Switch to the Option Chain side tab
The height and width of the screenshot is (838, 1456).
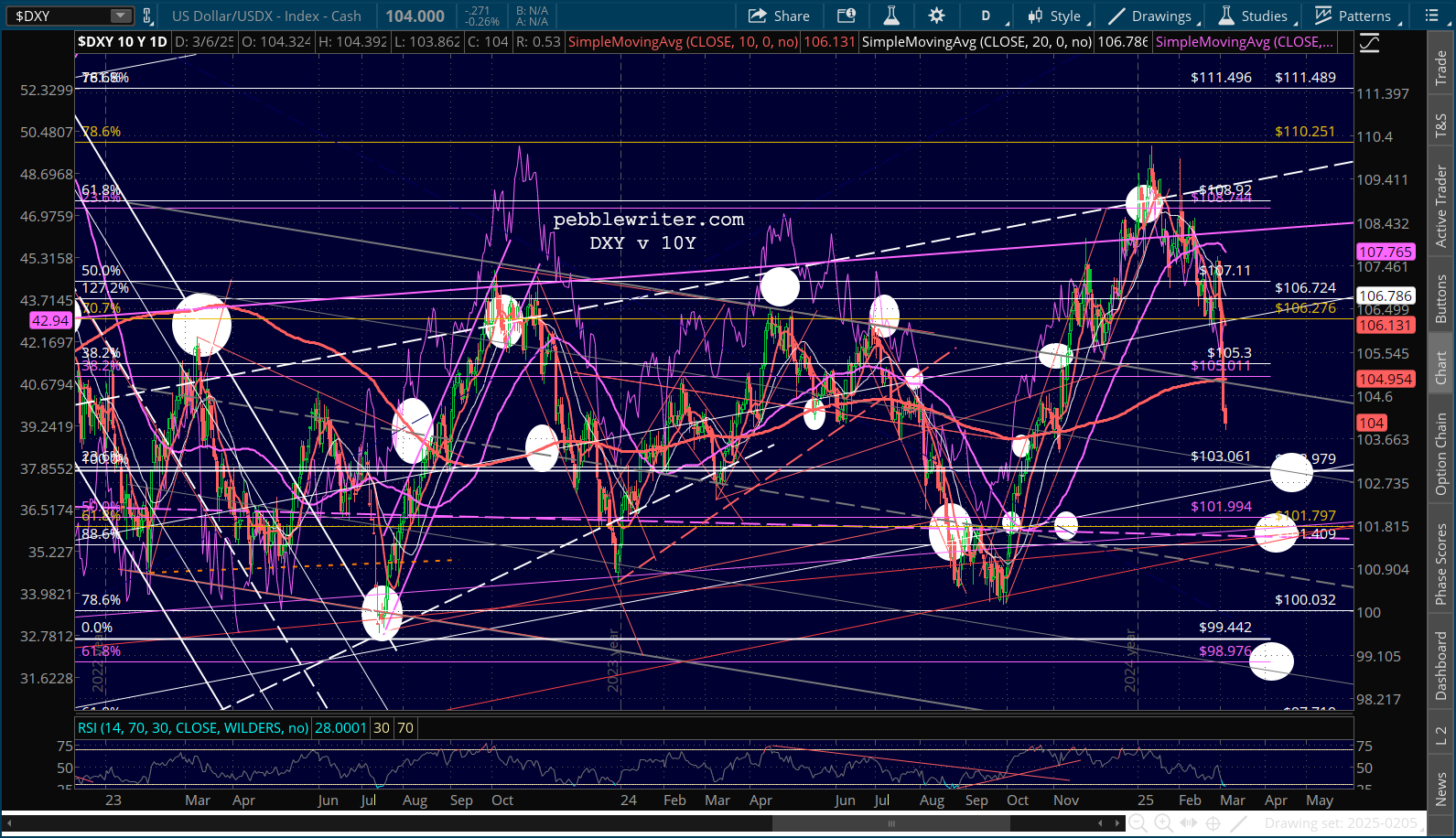(x=1440, y=454)
